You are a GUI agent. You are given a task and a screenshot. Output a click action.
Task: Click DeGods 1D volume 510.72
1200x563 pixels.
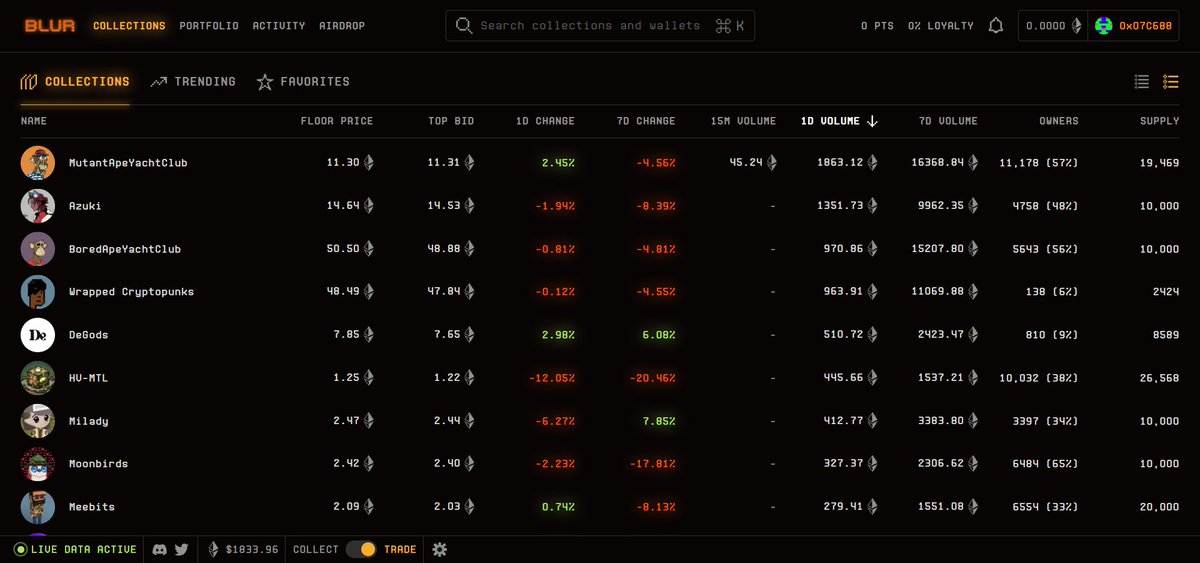click(x=842, y=335)
